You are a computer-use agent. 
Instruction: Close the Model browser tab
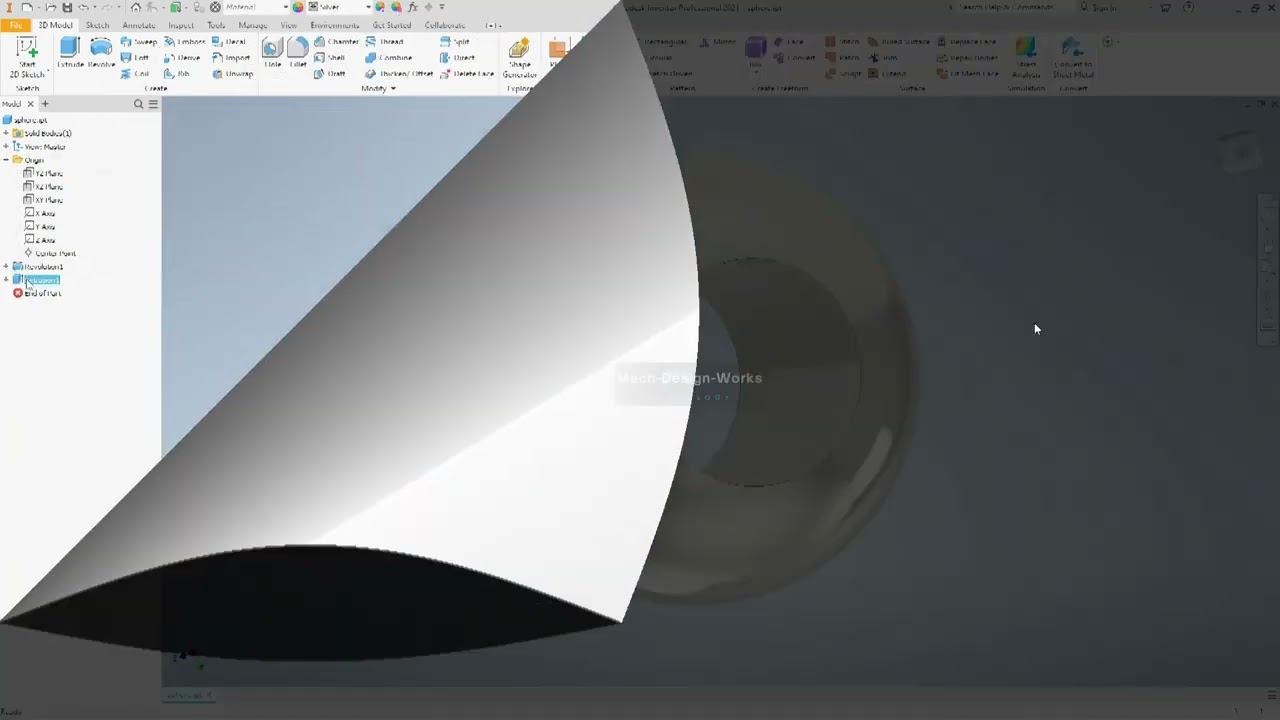[30, 104]
